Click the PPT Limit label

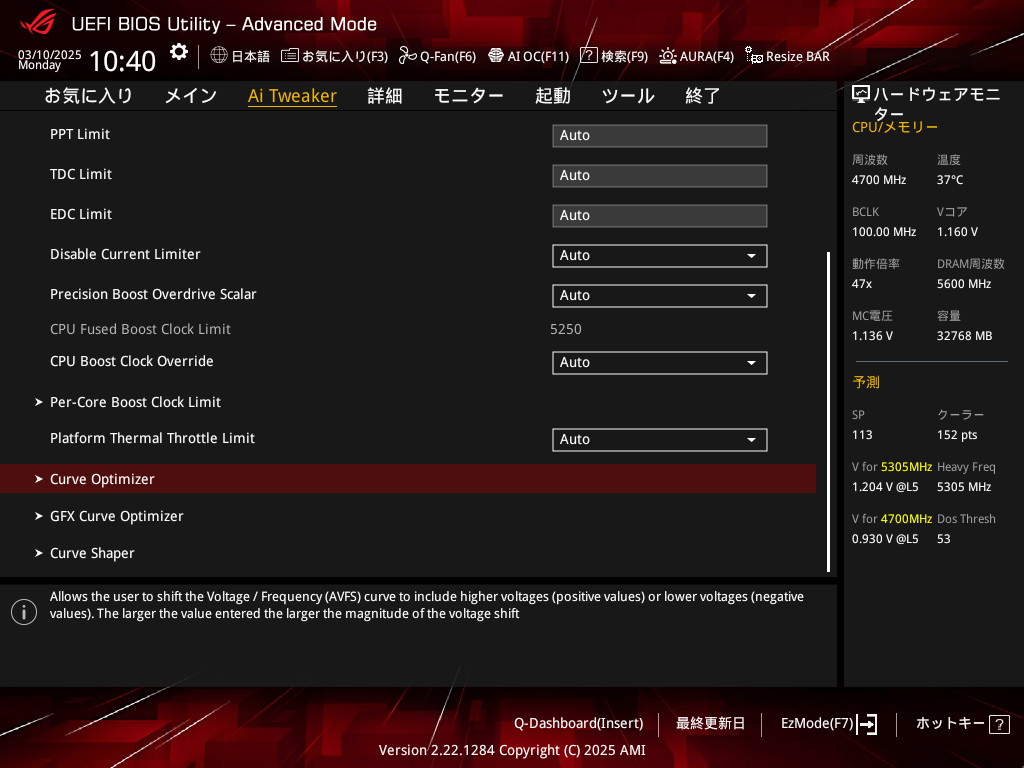point(80,134)
